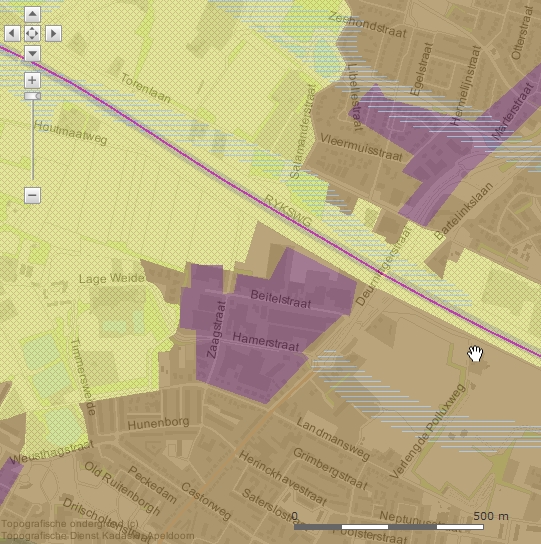
Task: Click the full-extent icon between pan arrows
Action: click(x=32, y=33)
